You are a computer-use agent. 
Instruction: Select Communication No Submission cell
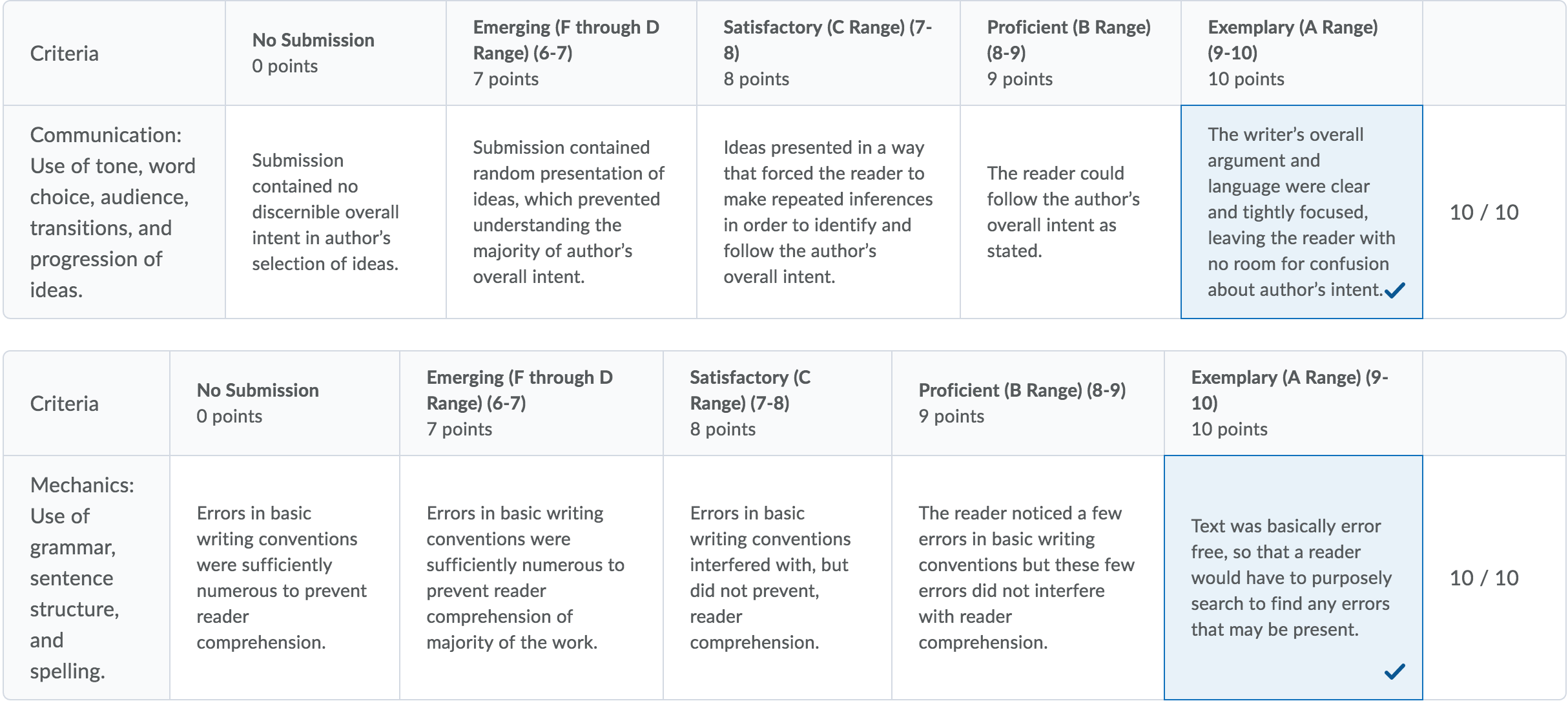[335, 212]
